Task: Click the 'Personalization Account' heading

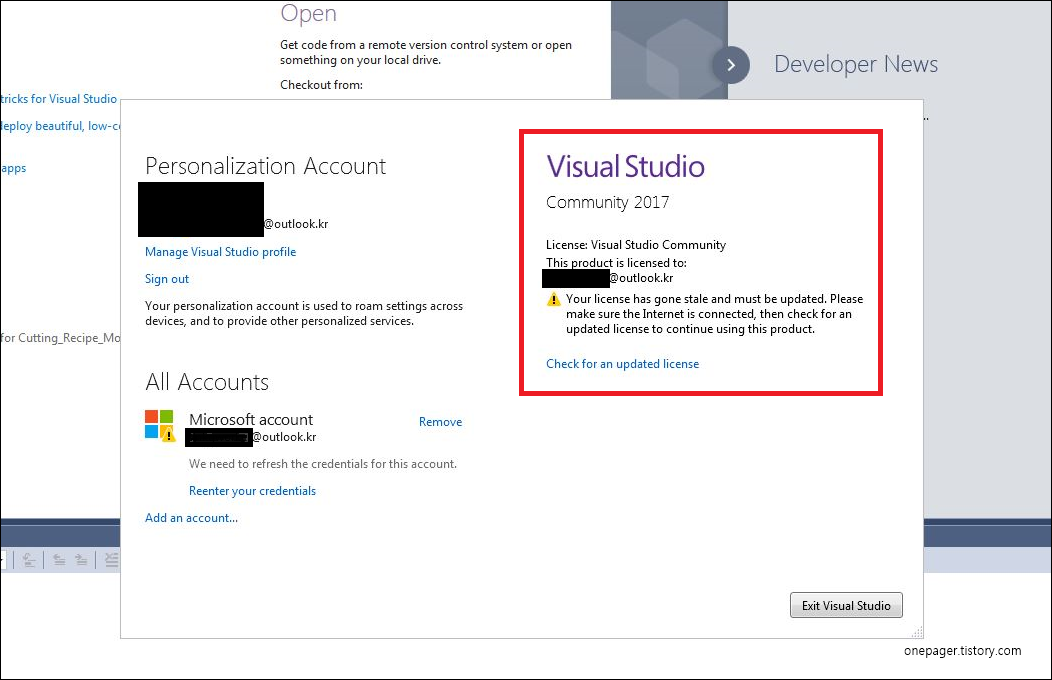Action: [x=265, y=166]
